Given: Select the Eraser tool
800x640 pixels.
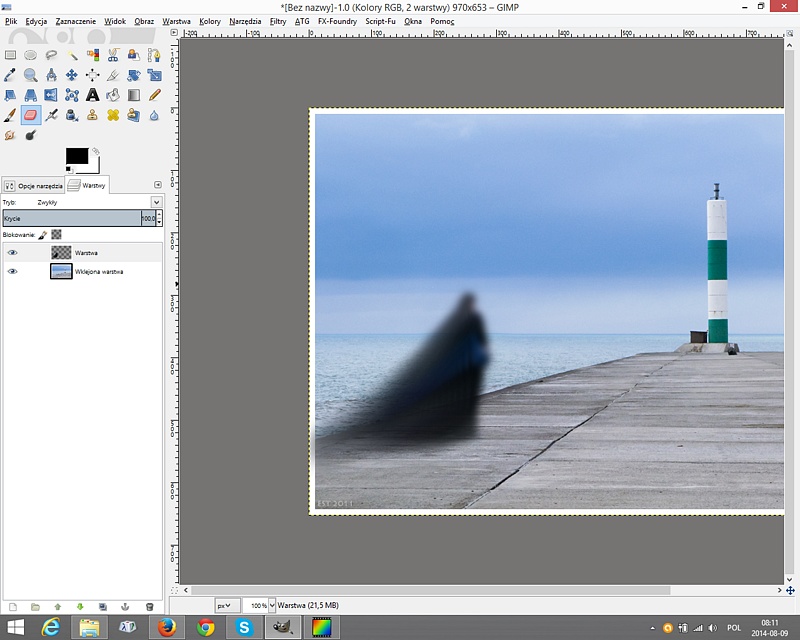Looking at the screenshot, I should tap(31, 115).
